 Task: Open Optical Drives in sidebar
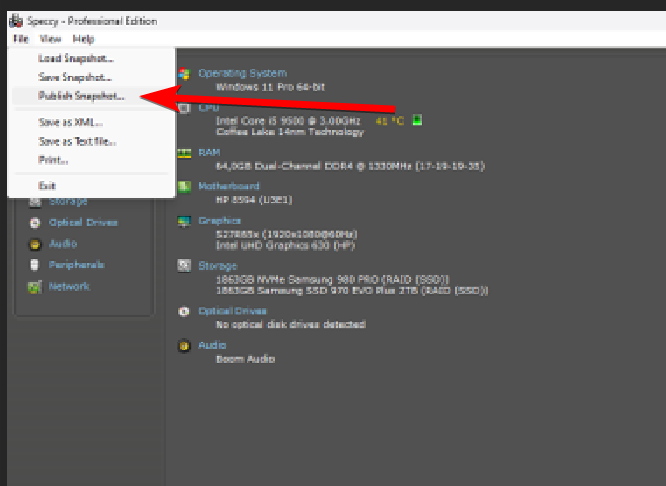click(x=83, y=223)
